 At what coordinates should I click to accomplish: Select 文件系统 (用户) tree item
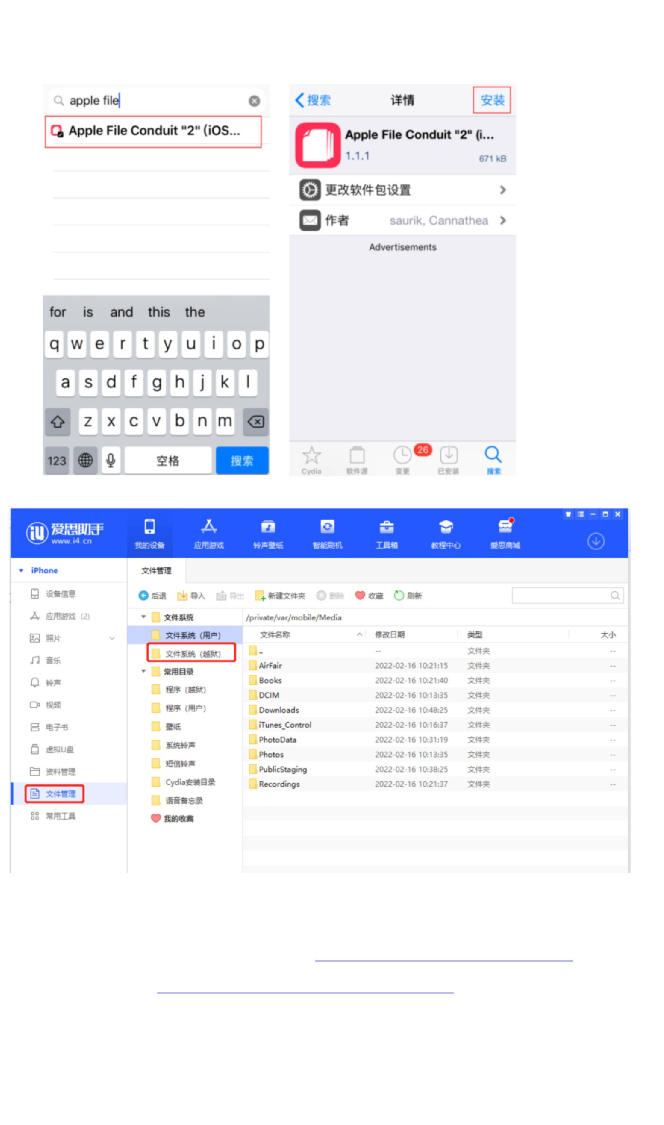point(186,636)
